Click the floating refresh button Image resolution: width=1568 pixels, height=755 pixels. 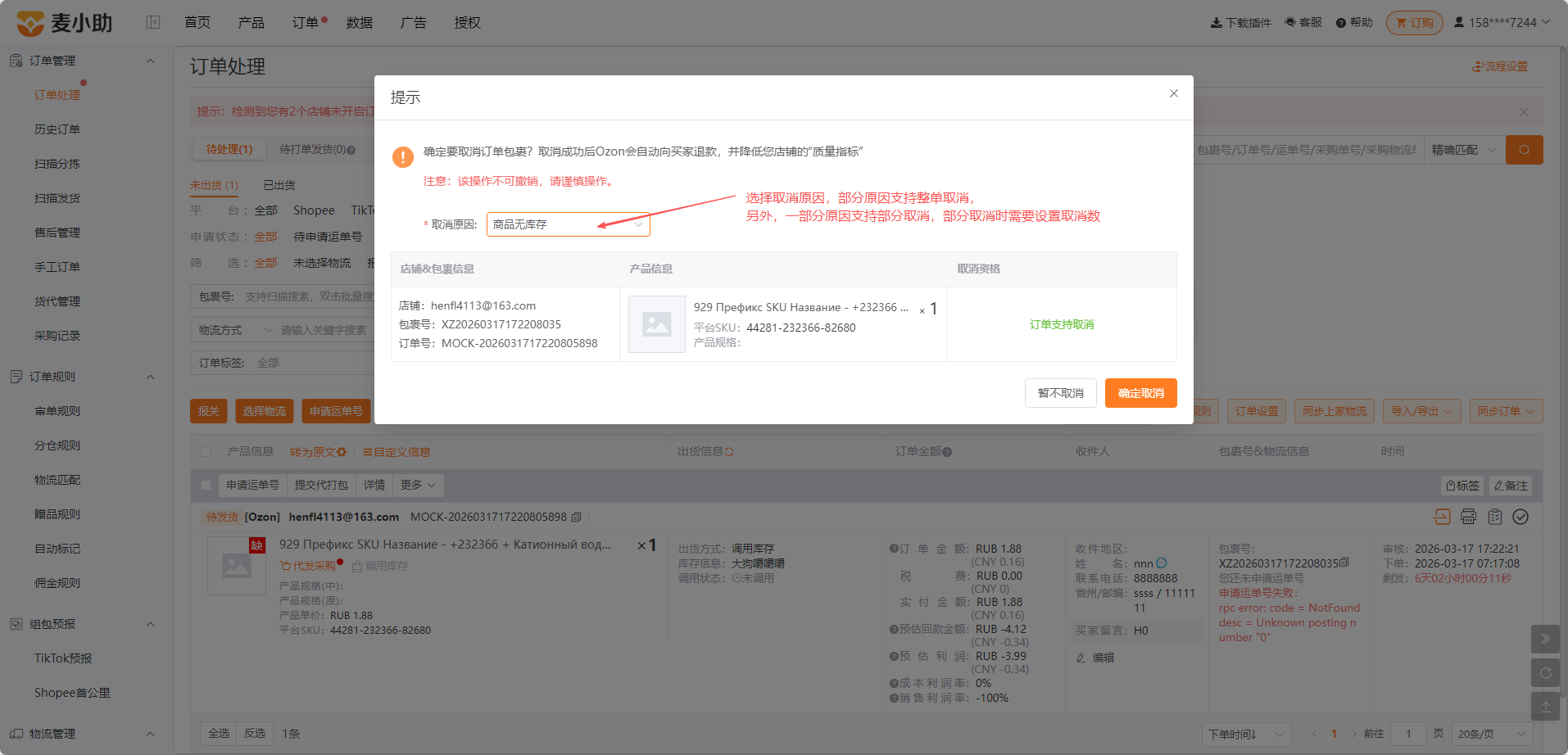click(1545, 673)
